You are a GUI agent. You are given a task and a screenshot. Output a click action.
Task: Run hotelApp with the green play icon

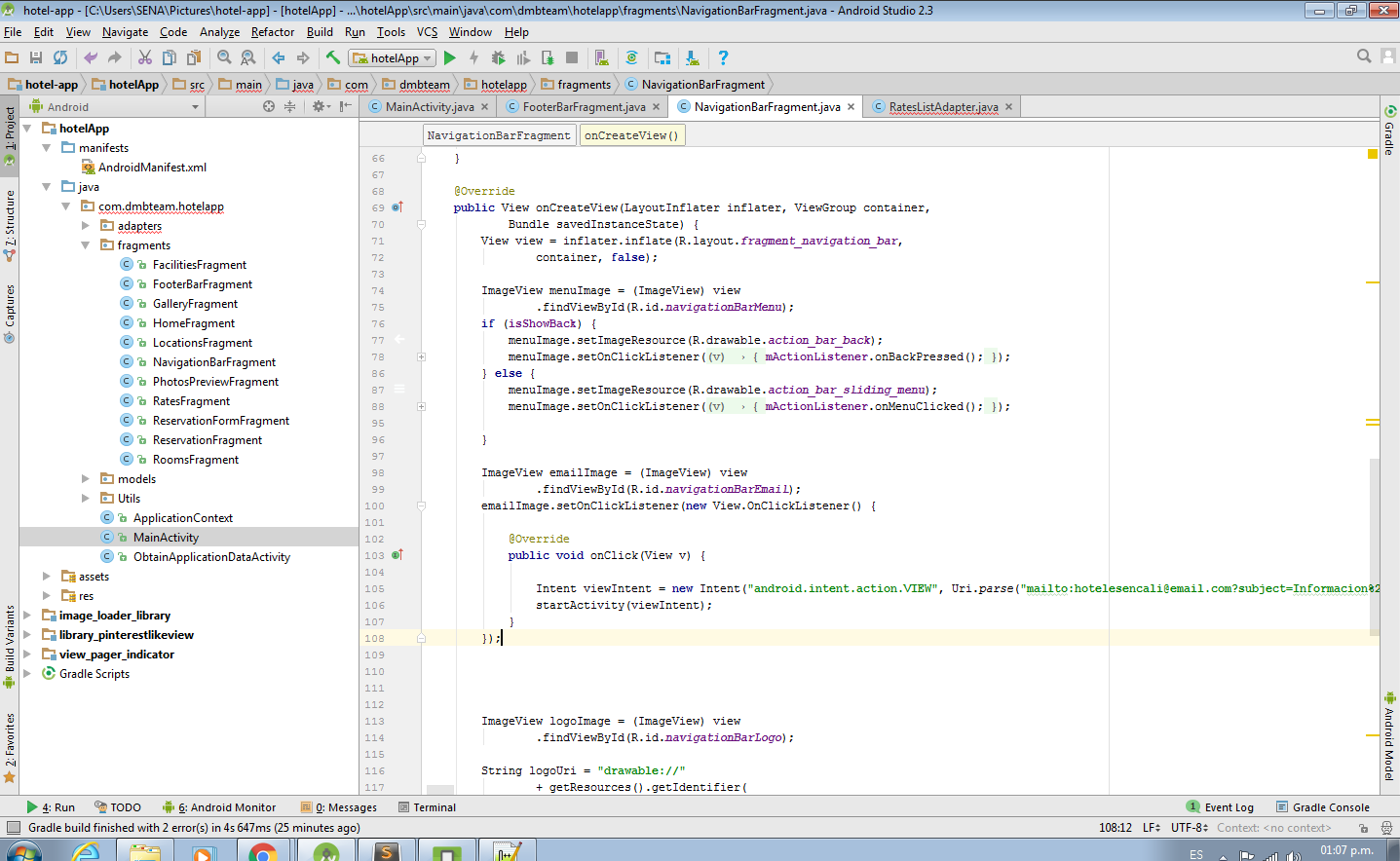(x=450, y=57)
